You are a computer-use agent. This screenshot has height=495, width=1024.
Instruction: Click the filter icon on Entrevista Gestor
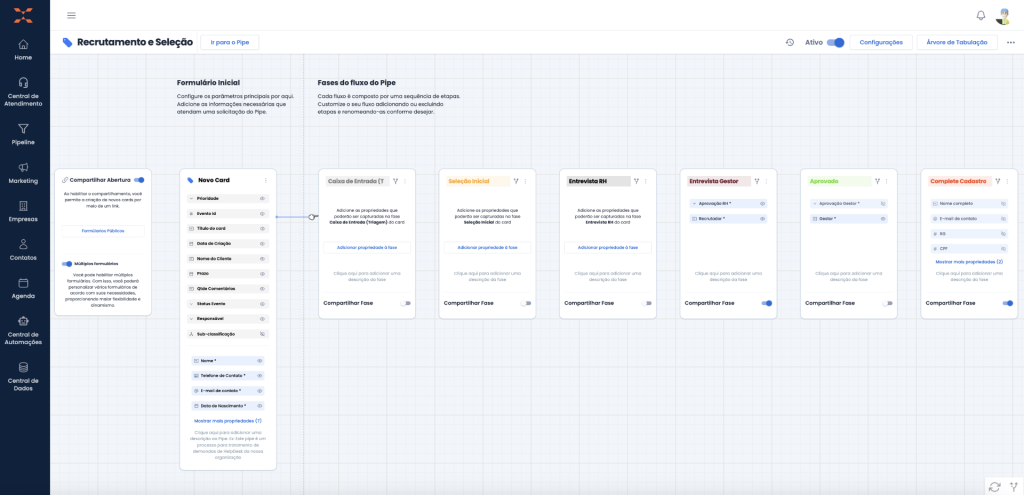tap(757, 181)
